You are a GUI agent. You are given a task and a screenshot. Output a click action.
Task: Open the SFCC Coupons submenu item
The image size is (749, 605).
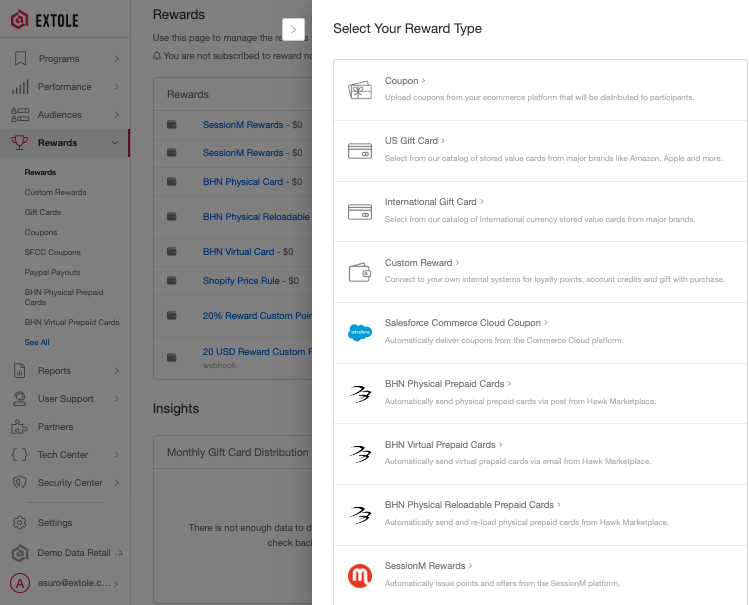[x=53, y=252]
